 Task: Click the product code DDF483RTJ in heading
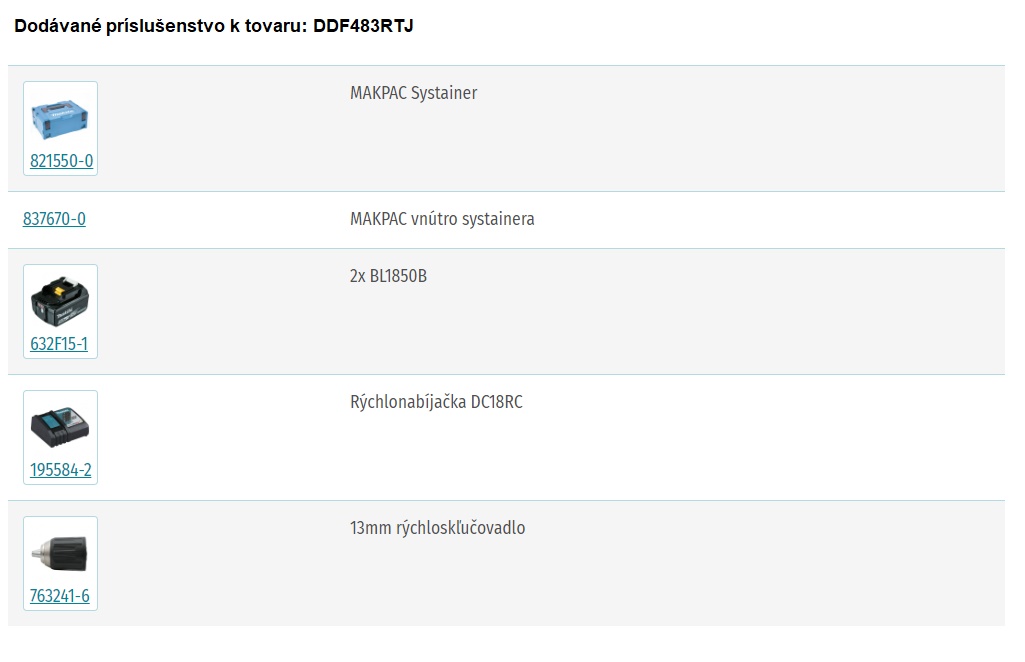pos(363,26)
